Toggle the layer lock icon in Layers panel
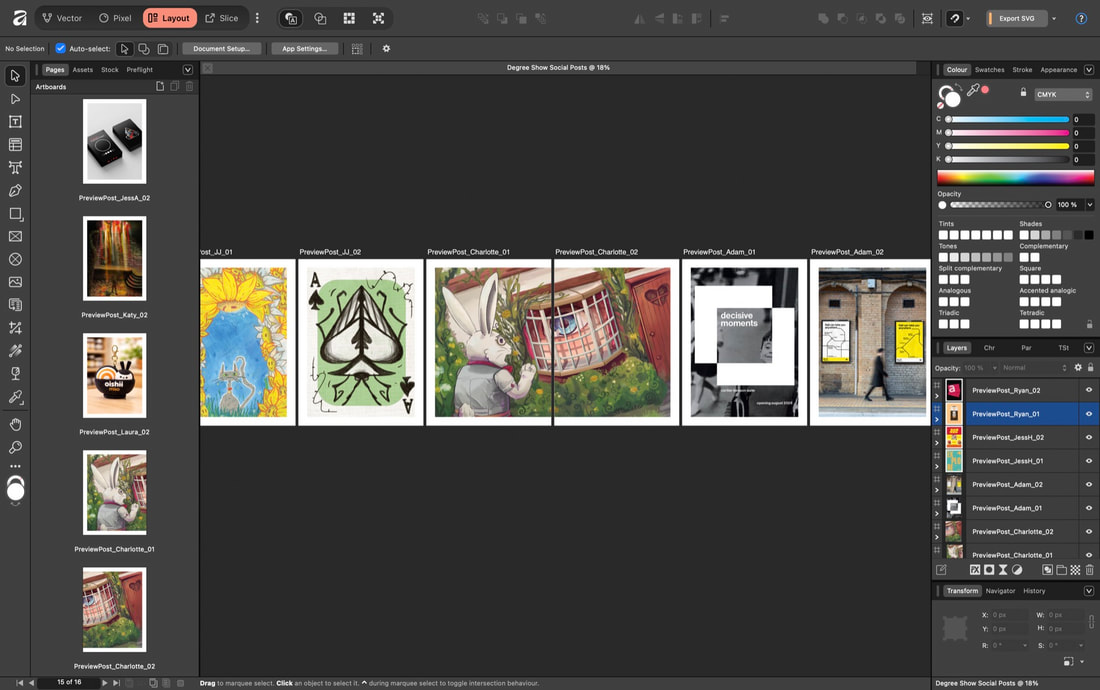The width and height of the screenshot is (1100, 690). coord(1090,367)
